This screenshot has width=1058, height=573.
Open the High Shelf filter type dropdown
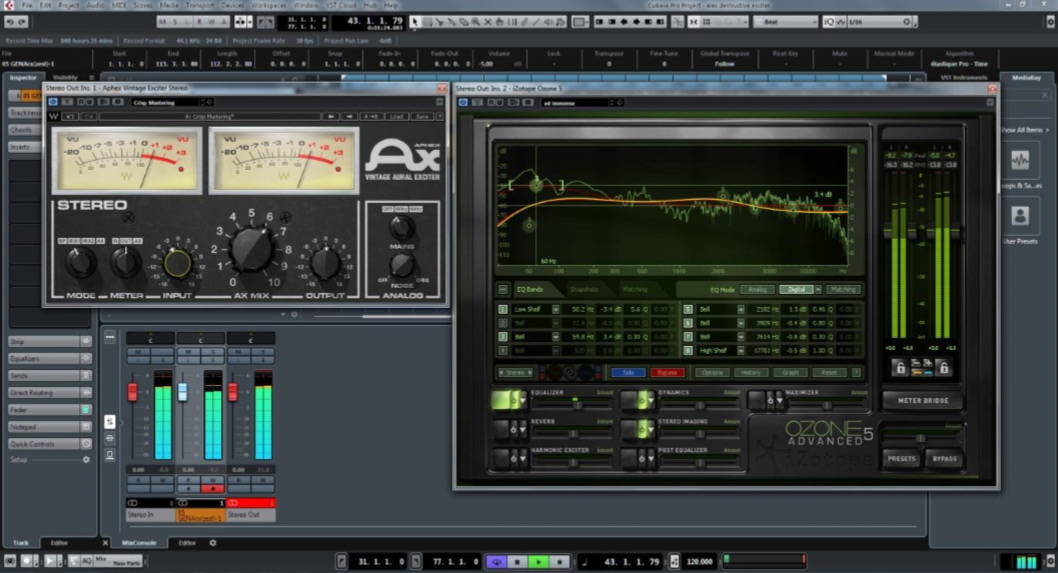click(x=740, y=350)
